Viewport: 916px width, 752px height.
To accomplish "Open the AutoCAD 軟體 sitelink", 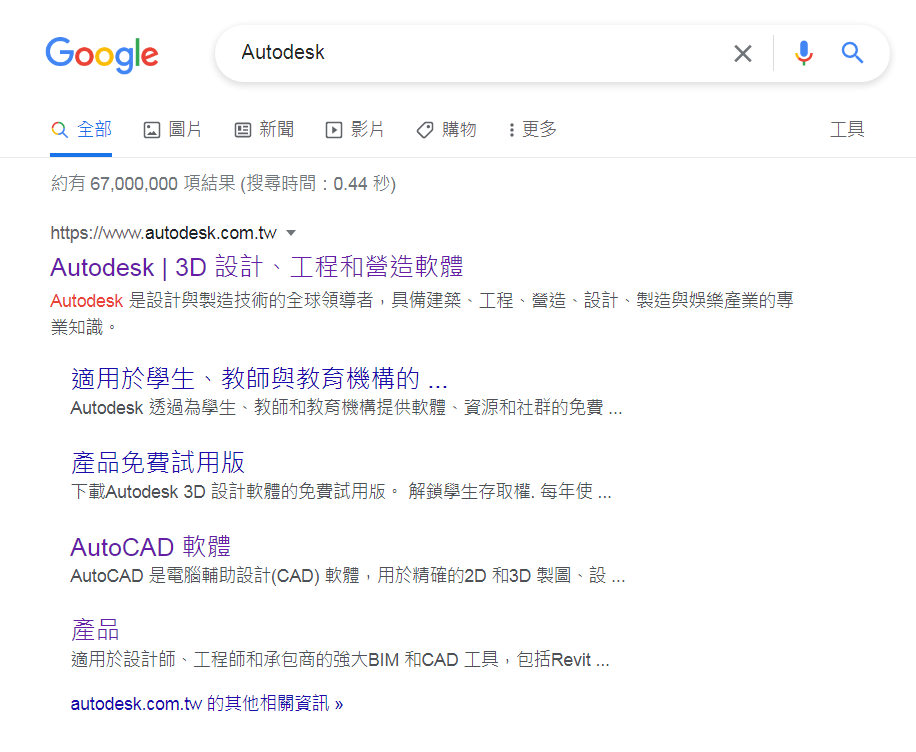I will [151, 547].
